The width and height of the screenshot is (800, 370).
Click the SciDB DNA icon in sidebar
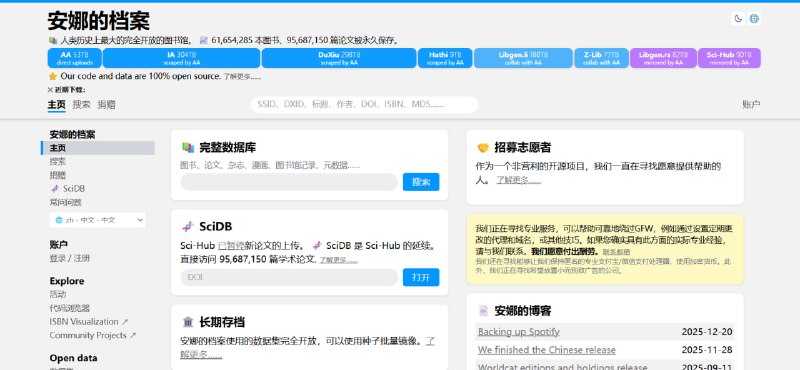pos(55,189)
